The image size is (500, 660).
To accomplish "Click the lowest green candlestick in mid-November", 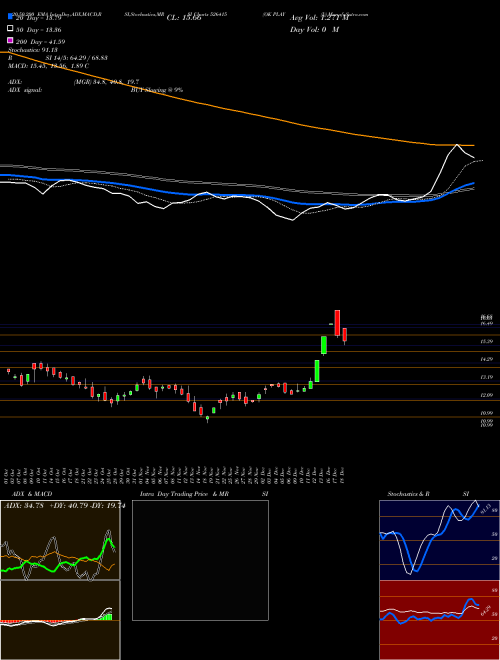I will tap(207, 418).
